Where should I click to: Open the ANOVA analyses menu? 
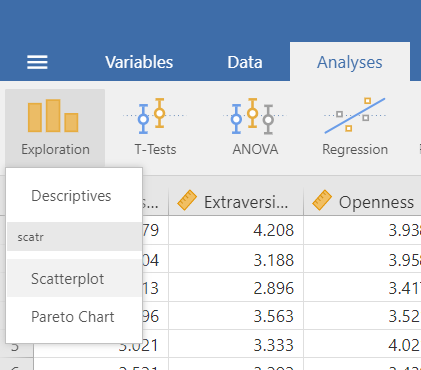[x=255, y=128]
